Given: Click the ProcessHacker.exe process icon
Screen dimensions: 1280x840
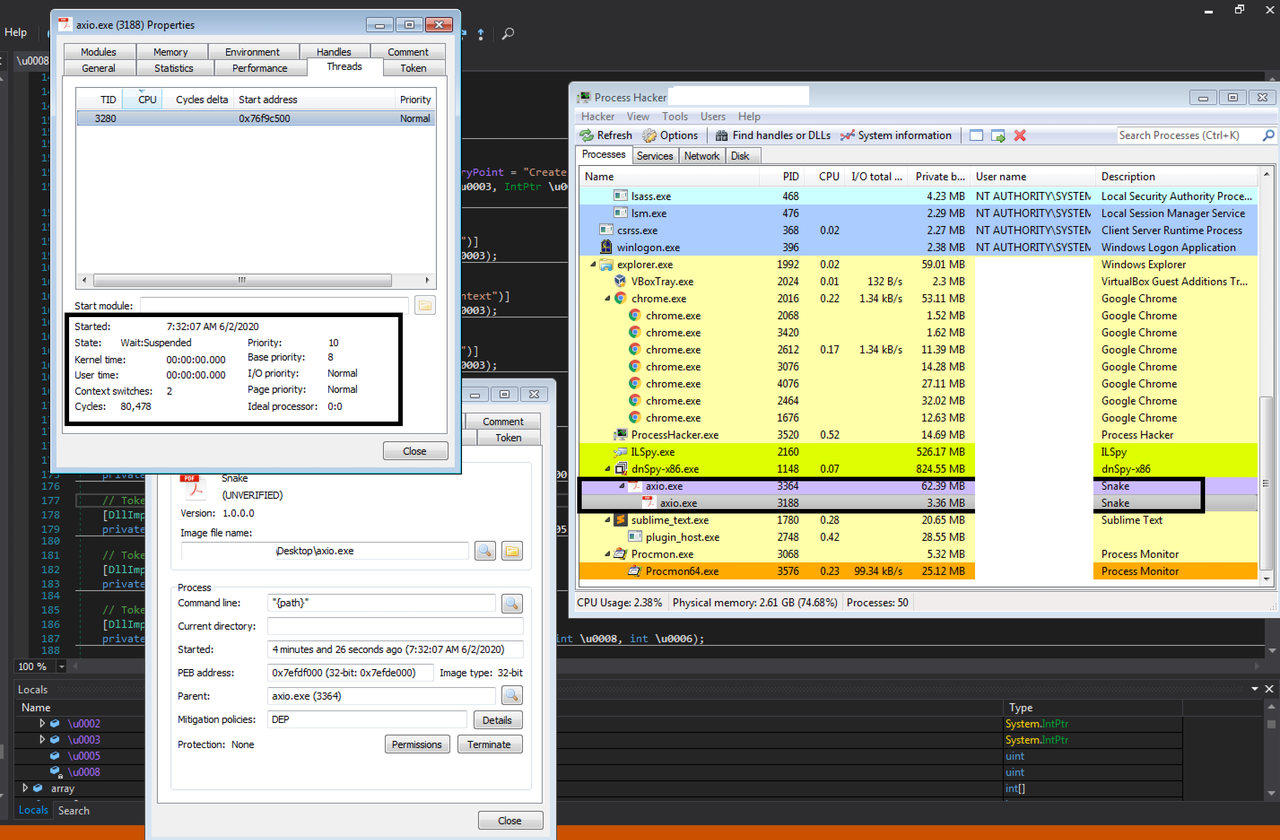Looking at the screenshot, I should coord(620,435).
